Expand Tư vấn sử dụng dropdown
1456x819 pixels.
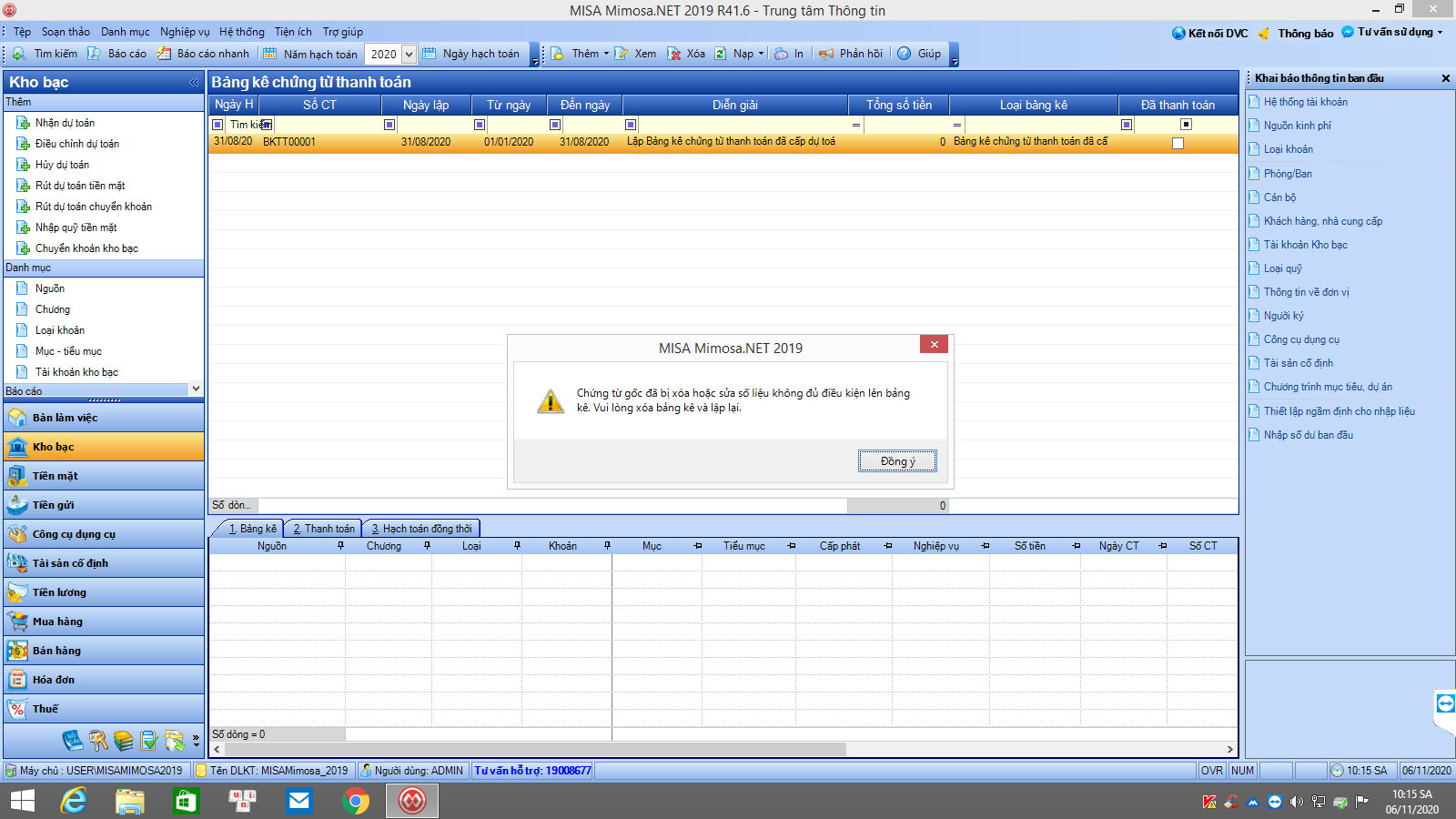[x=1440, y=32]
